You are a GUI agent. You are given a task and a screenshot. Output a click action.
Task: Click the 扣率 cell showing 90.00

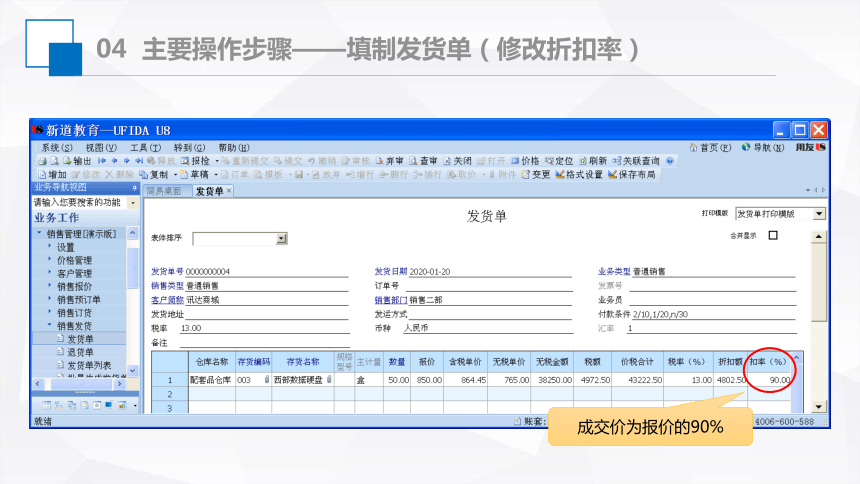pos(769,380)
